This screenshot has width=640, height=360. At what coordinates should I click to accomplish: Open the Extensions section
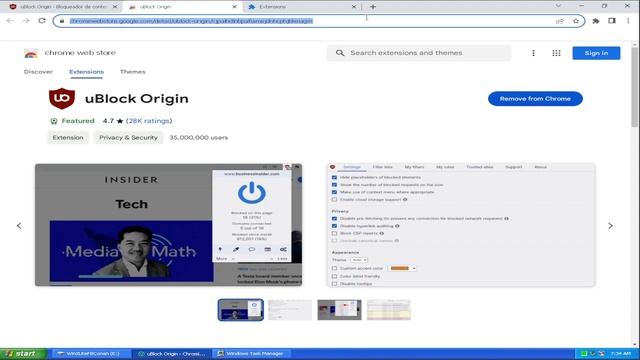[87, 72]
